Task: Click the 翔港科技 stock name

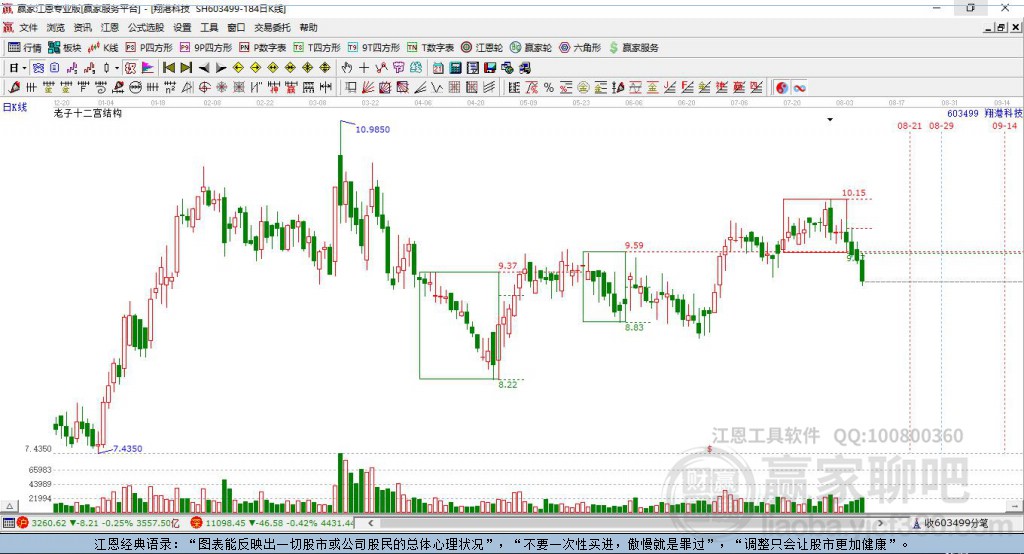Action: point(1003,114)
